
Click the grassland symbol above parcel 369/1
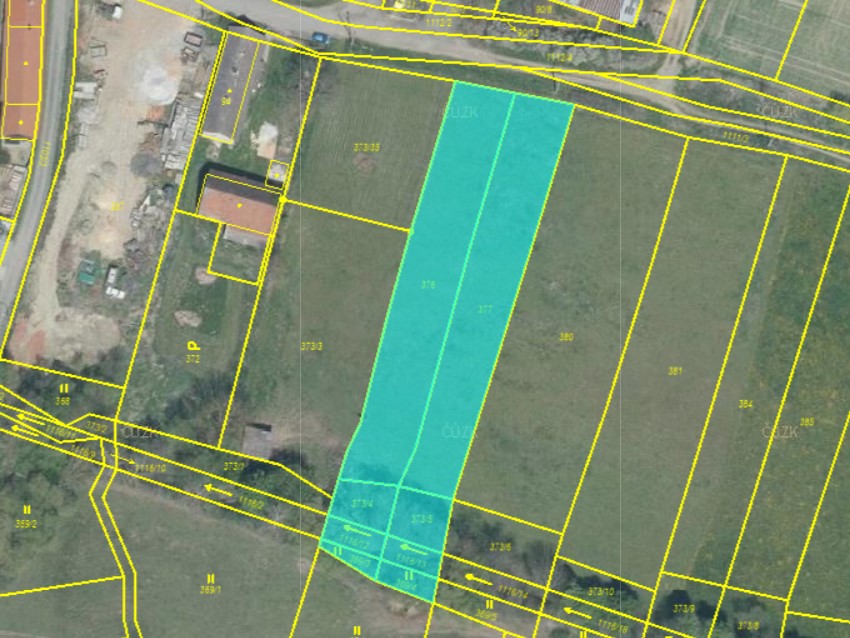210,578
